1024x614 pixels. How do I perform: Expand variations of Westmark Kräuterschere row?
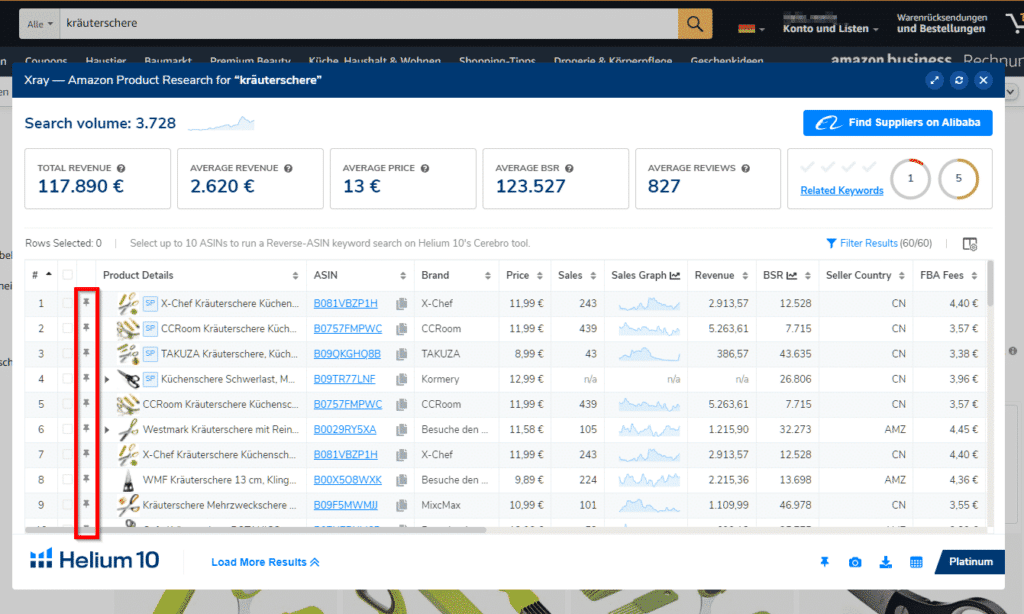[x=107, y=430]
